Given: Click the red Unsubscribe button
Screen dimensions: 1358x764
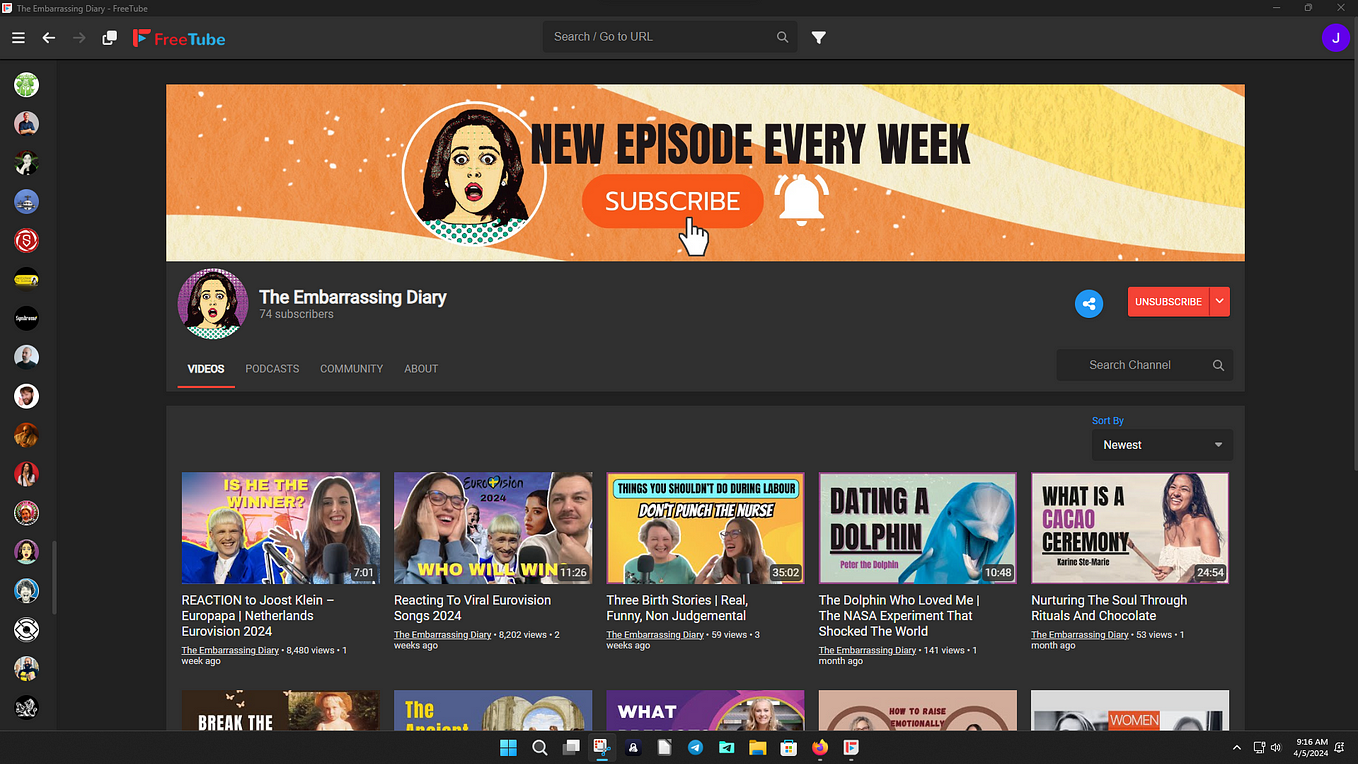Looking at the screenshot, I should [x=1168, y=301].
